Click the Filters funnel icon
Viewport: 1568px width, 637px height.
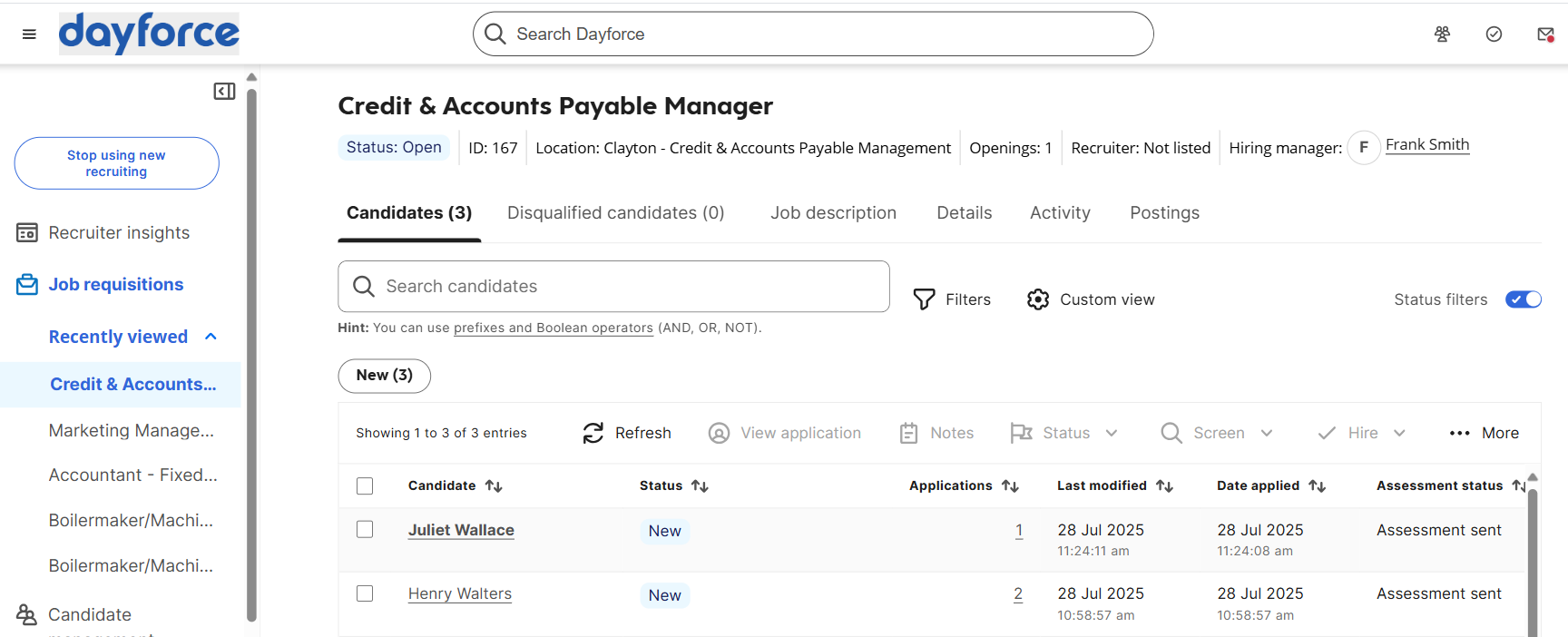coord(924,299)
